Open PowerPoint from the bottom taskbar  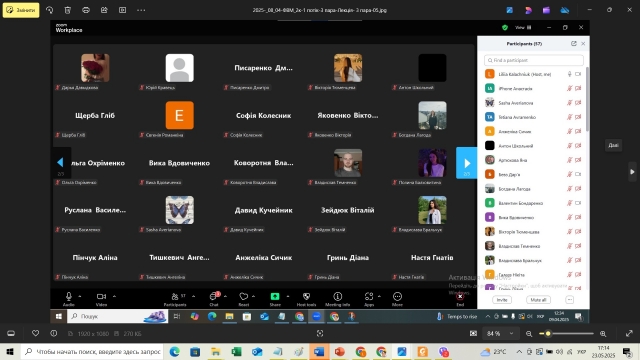340,351
